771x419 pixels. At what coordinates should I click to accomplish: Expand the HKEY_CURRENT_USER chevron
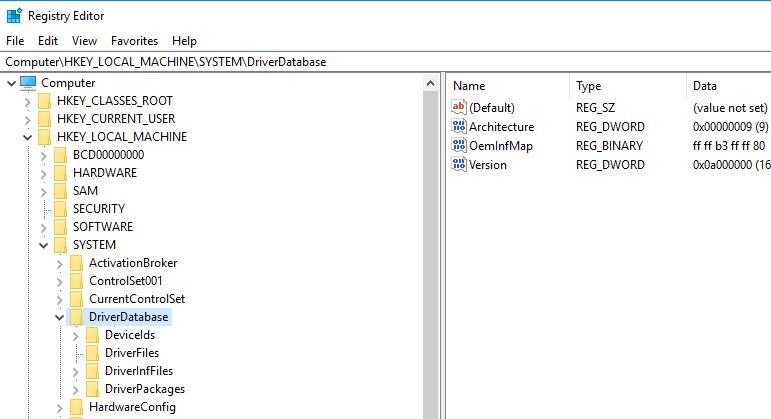point(28,120)
